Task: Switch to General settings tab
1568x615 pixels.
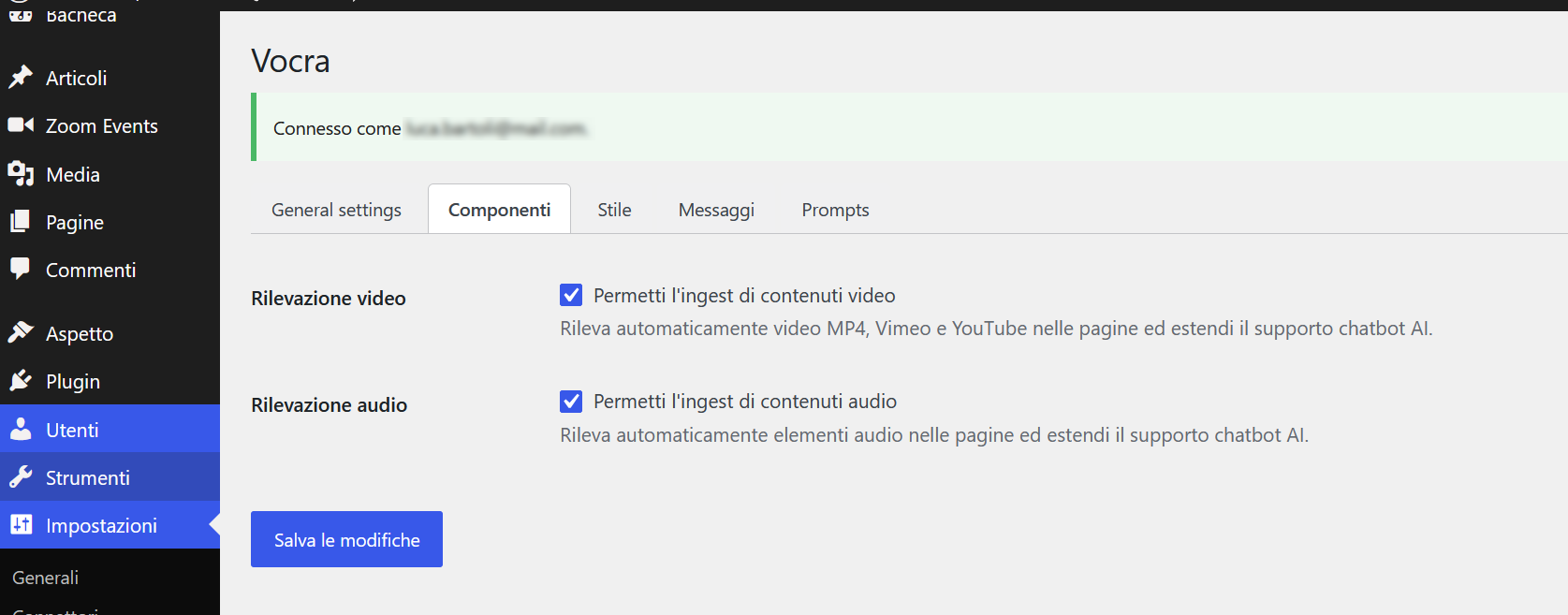Action: [x=336, y=210]
